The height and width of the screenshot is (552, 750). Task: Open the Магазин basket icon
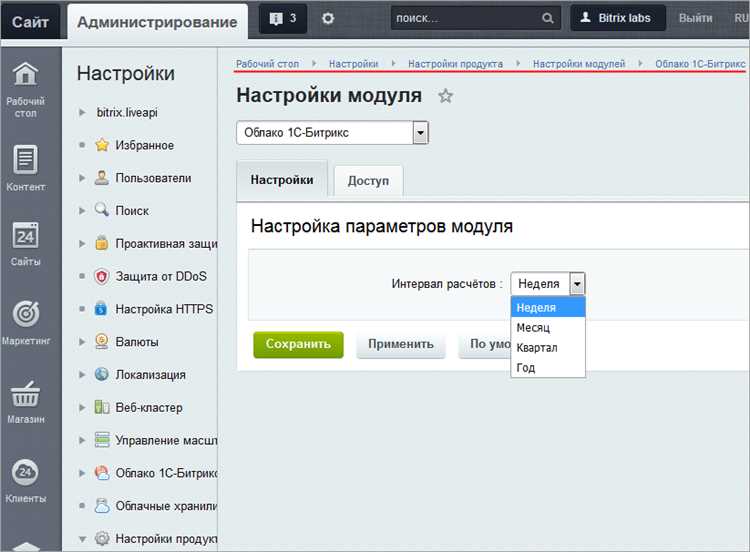25,394
